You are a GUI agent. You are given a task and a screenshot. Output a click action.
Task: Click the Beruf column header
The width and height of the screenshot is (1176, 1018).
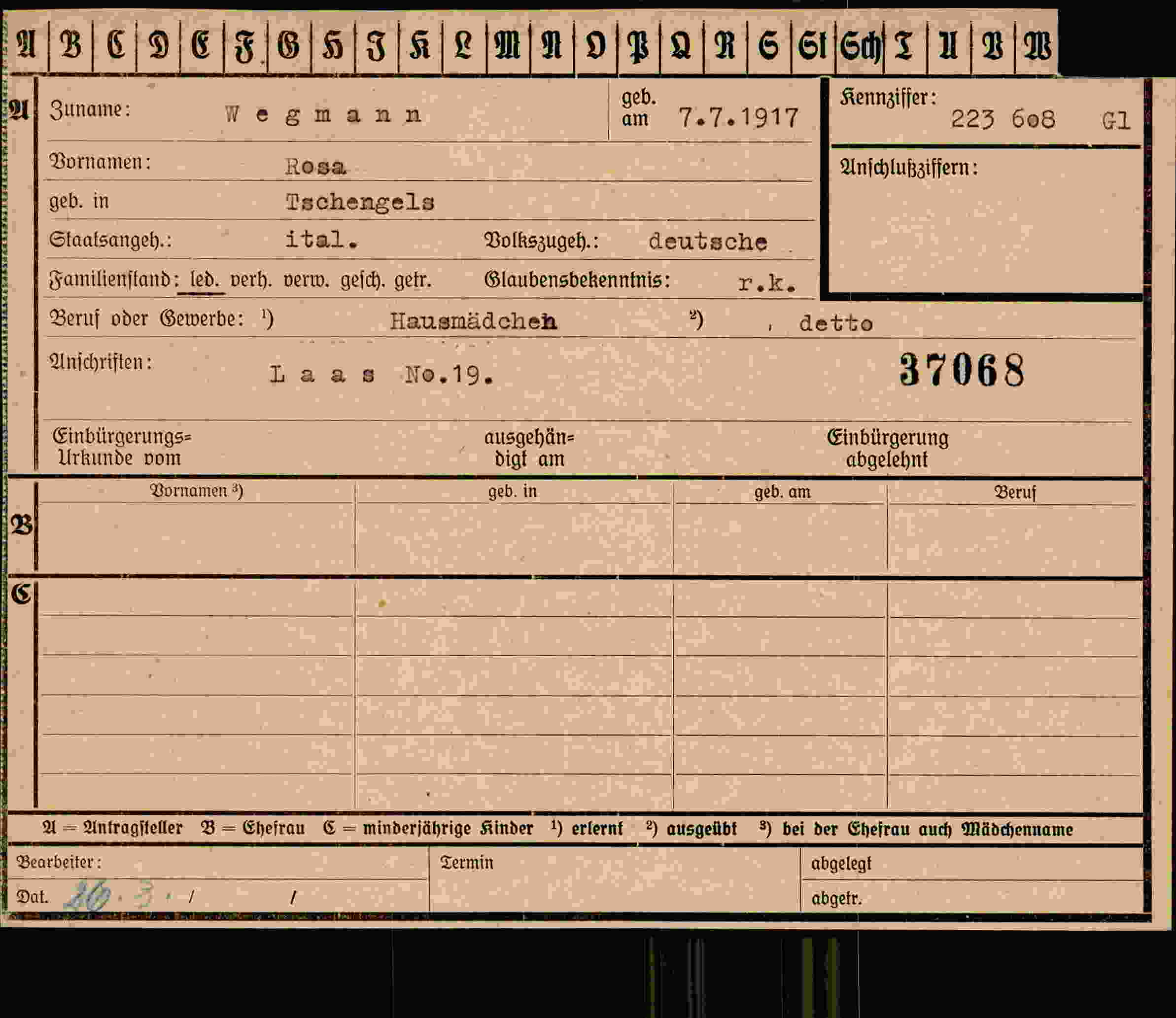(1015, 492)
